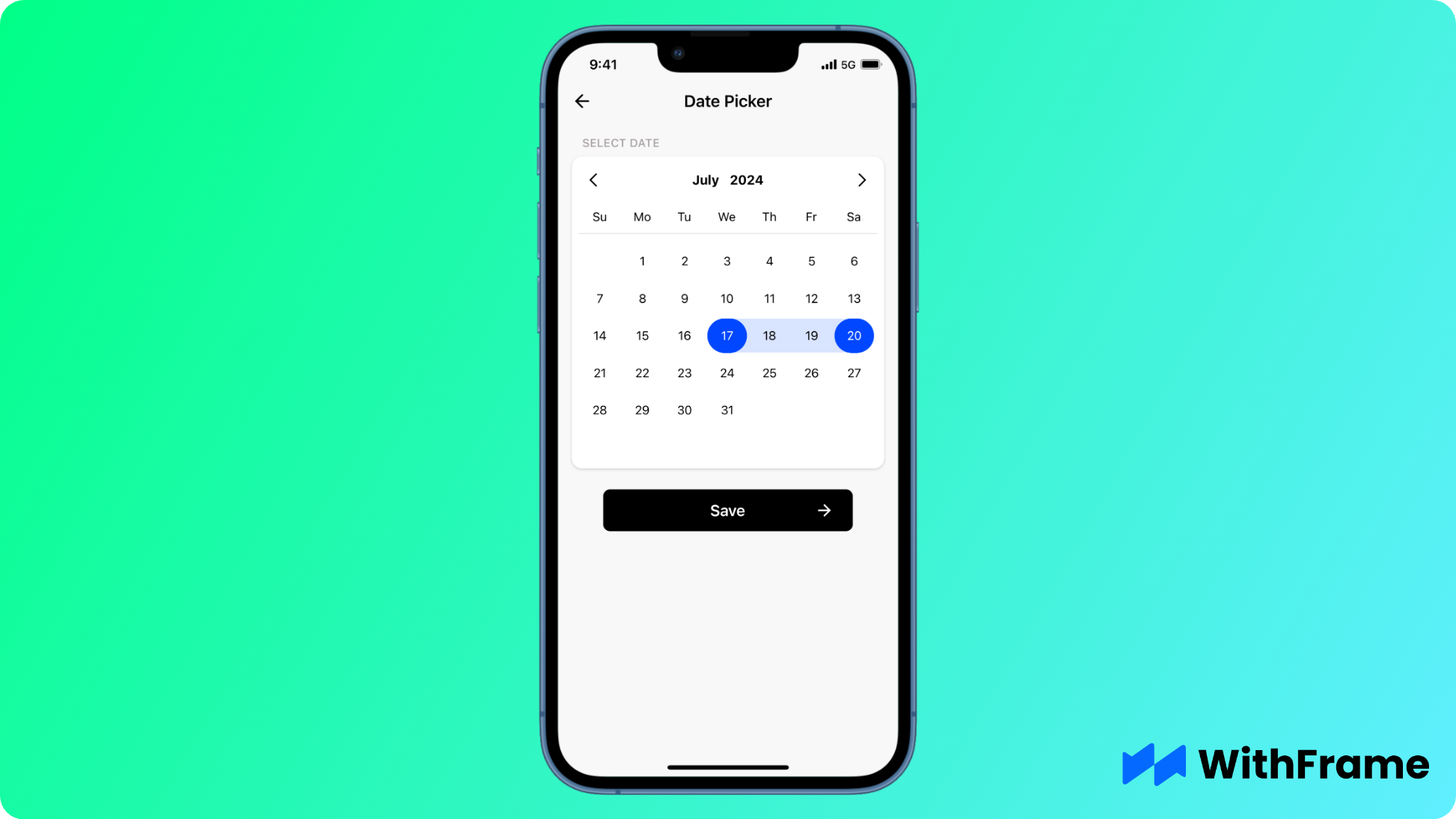The height and width of the screenshot is (819, 1456).
Task: Click the Save button to confirm selection
Action: tap(727, 510)
